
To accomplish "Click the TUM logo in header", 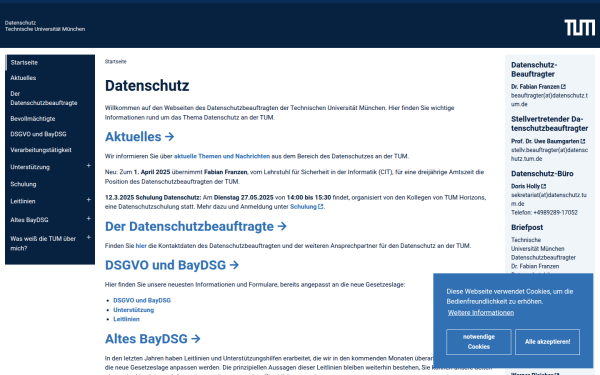I will (x=579, y=28).
